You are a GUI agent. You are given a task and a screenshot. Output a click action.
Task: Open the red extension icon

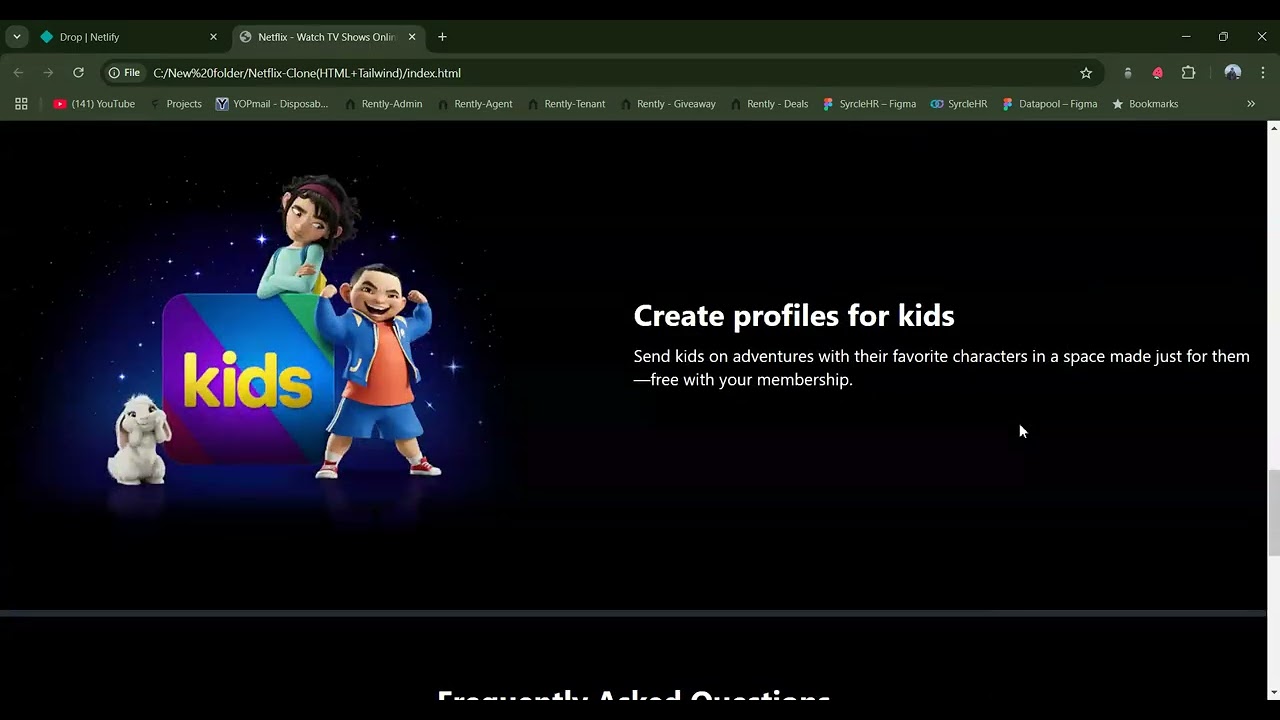[x=1158, y=73]
